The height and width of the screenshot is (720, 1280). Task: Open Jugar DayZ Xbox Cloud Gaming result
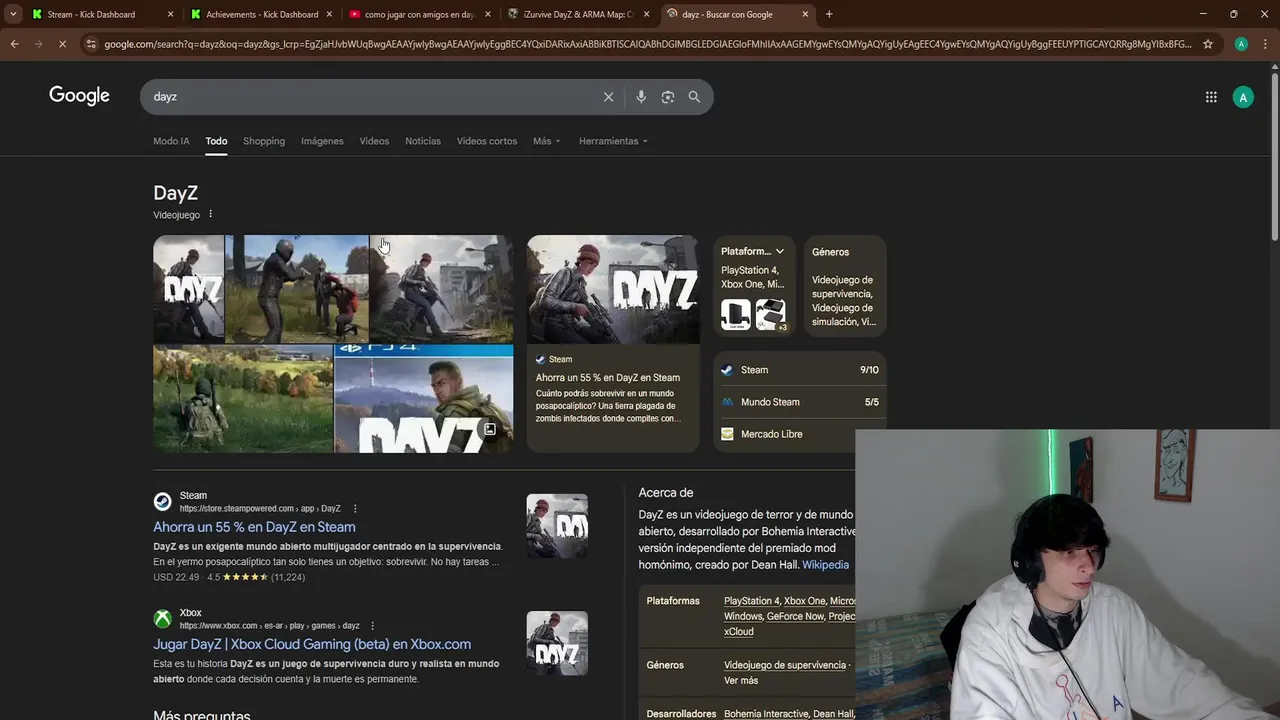(x=312, y=644)
